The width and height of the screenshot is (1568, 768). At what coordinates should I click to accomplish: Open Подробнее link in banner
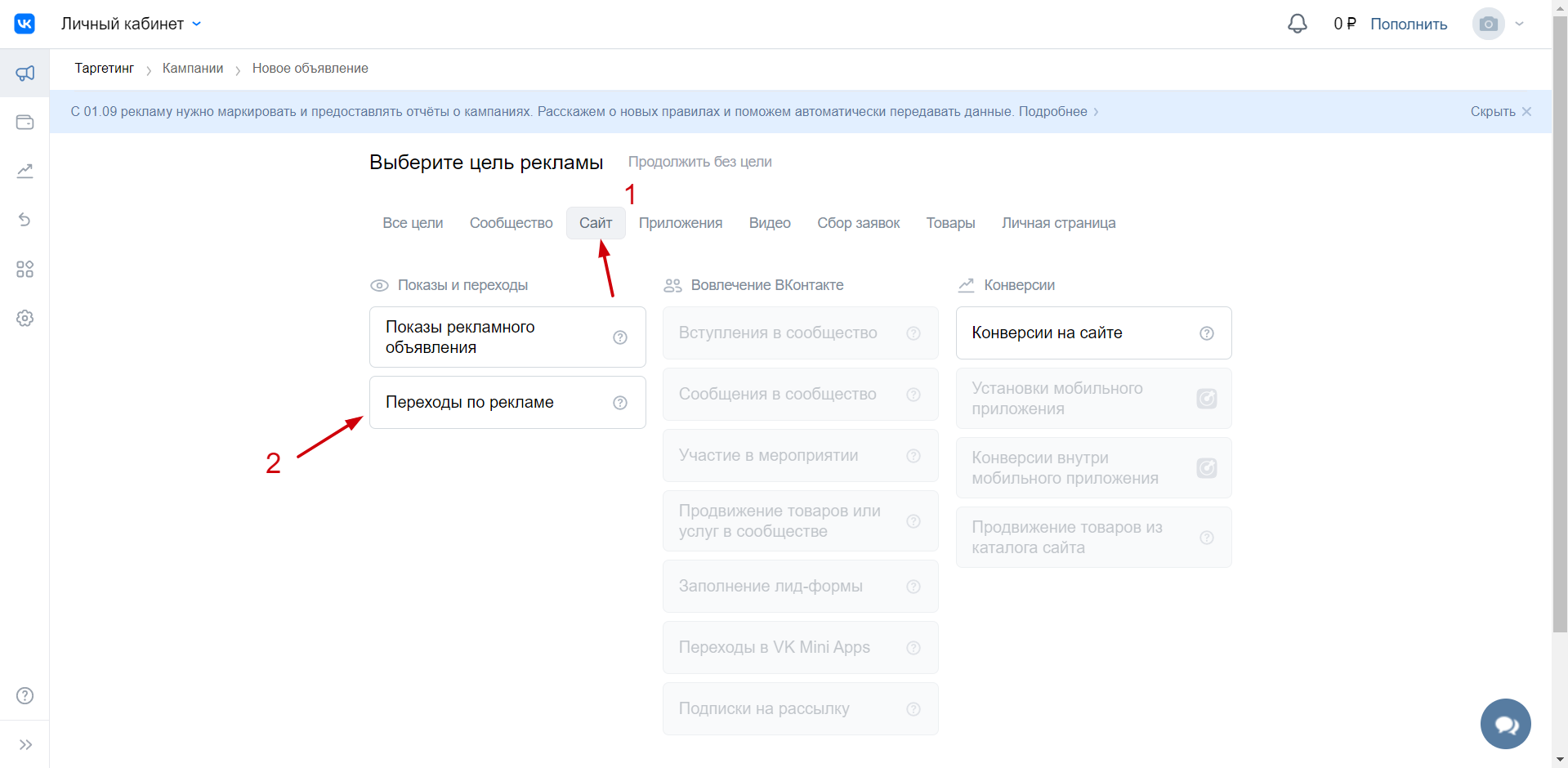point(1058,112)
